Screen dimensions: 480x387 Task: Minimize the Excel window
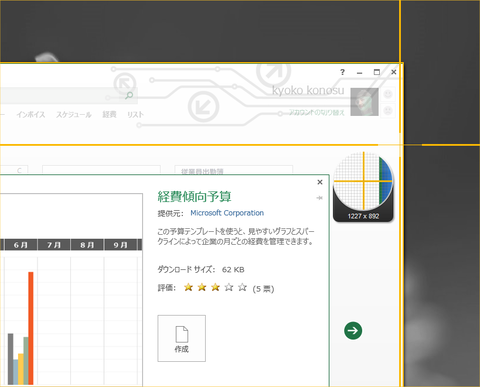(x=359, y=72)
